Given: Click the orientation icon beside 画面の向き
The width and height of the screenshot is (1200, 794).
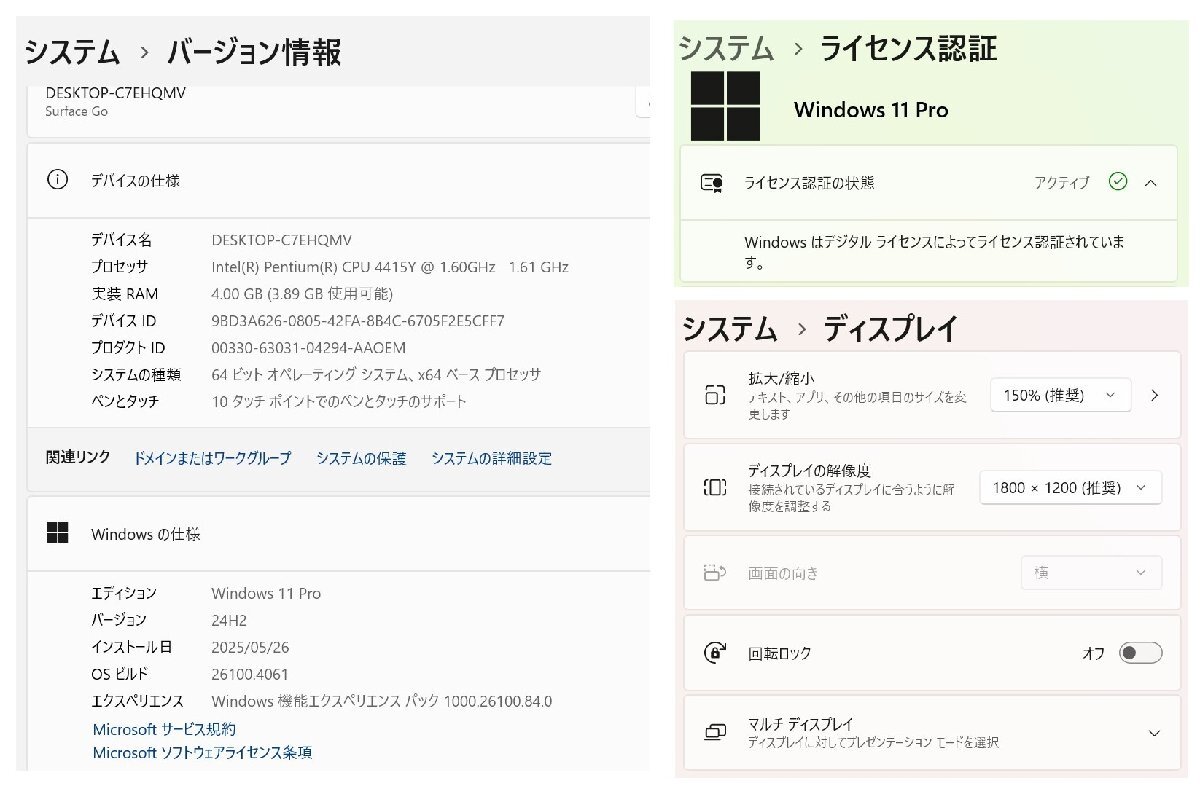Looking at the screenshot, I should coord(714,573).
